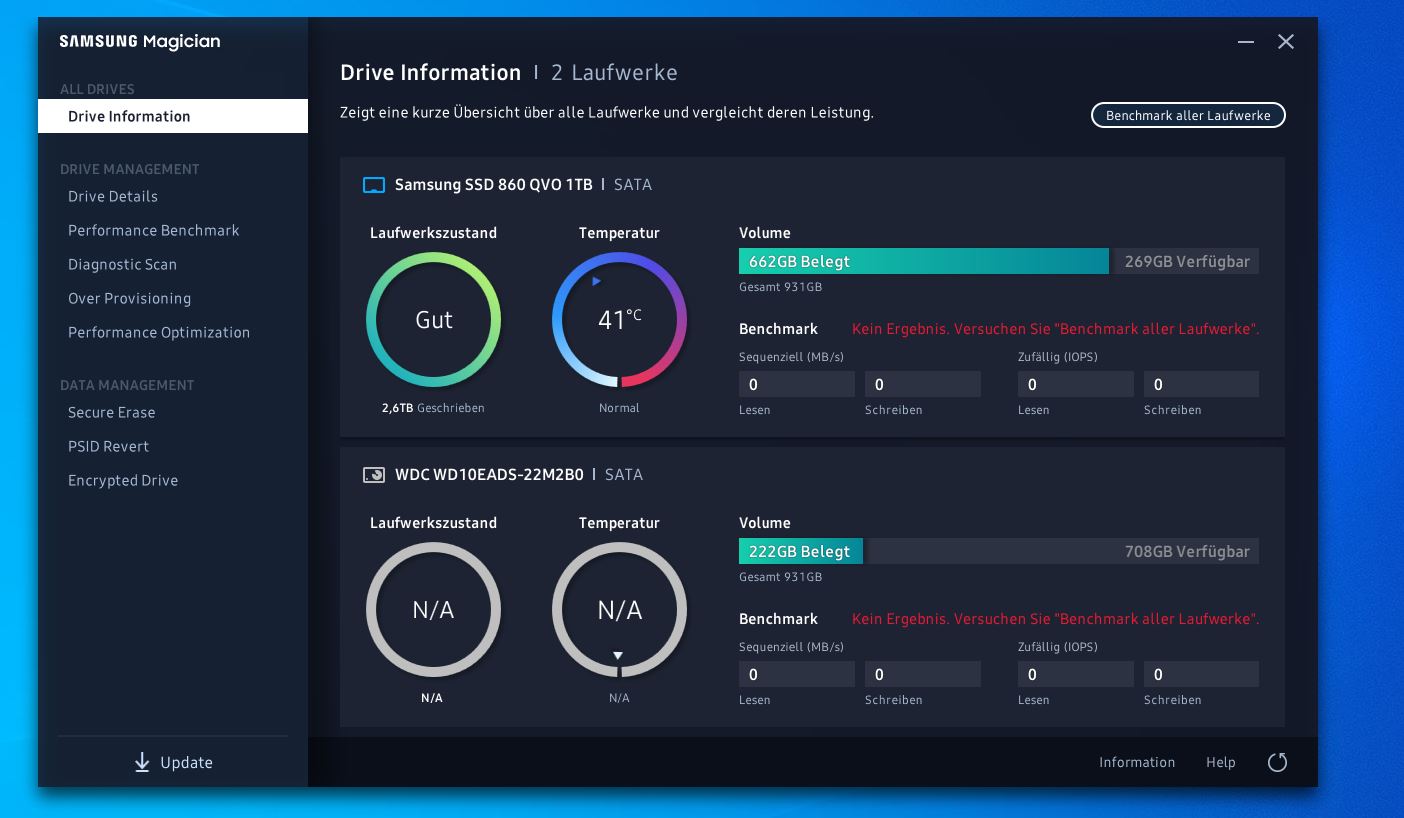Click WDC sequential Lesen value field

[x=797, y=674]
